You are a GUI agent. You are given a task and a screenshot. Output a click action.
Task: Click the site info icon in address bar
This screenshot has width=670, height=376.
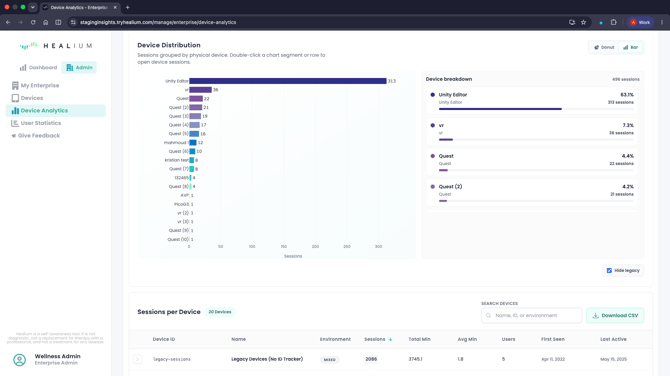click(73, 22)
